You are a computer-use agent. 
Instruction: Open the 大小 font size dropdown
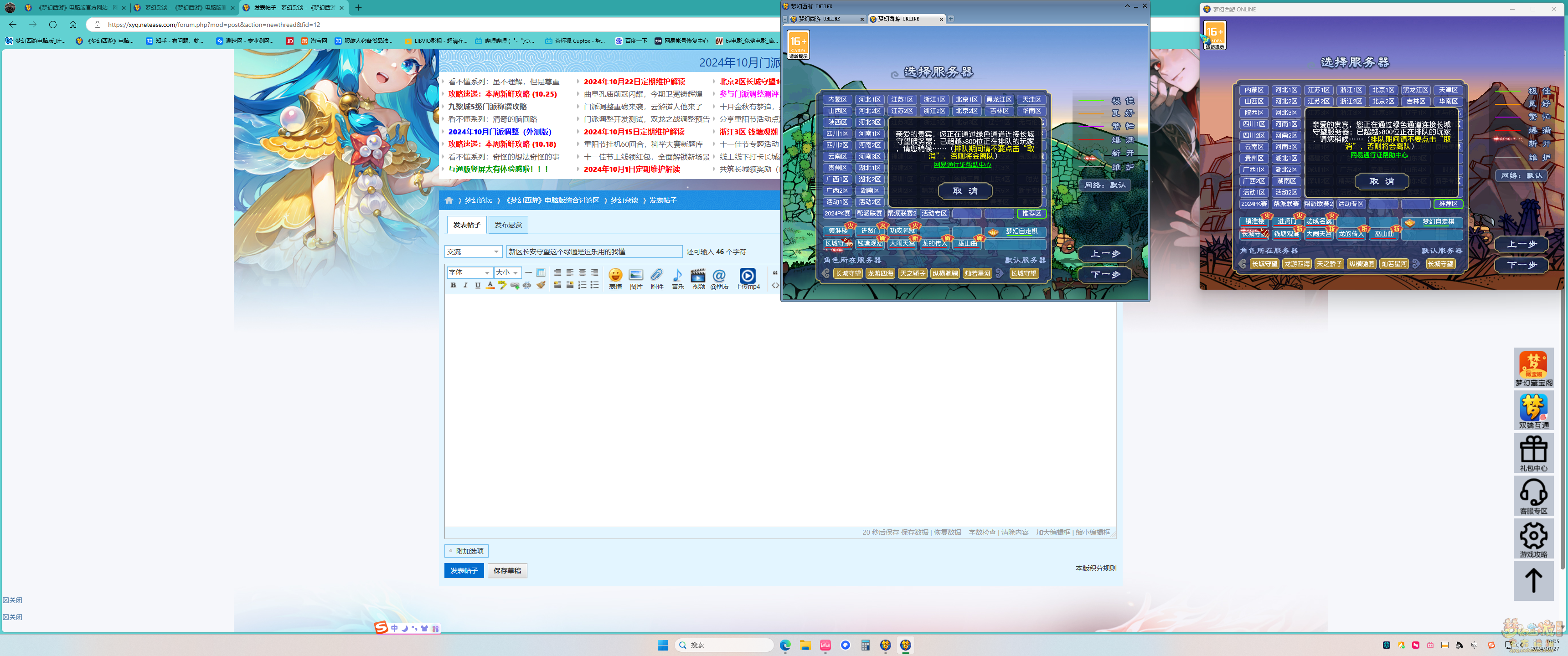click(x=507, y=272)
